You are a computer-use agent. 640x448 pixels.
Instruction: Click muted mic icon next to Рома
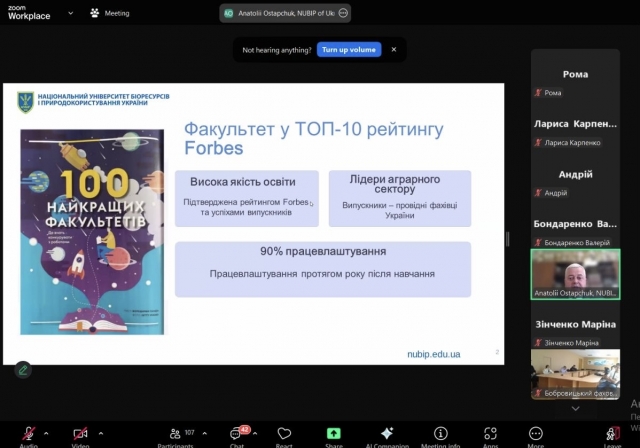[x=538, y=93]
